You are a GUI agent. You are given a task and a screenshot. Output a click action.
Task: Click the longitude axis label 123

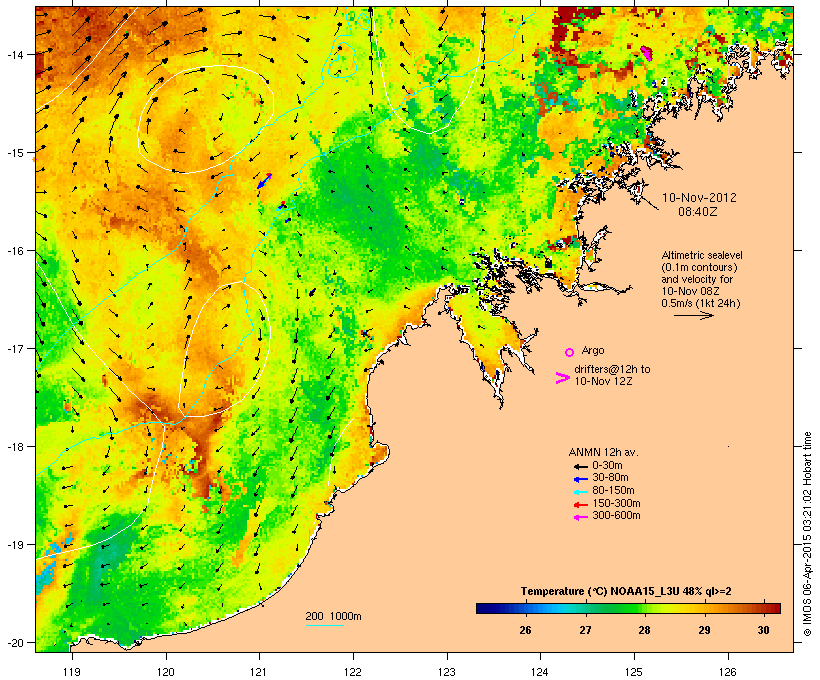click(447, 672)
